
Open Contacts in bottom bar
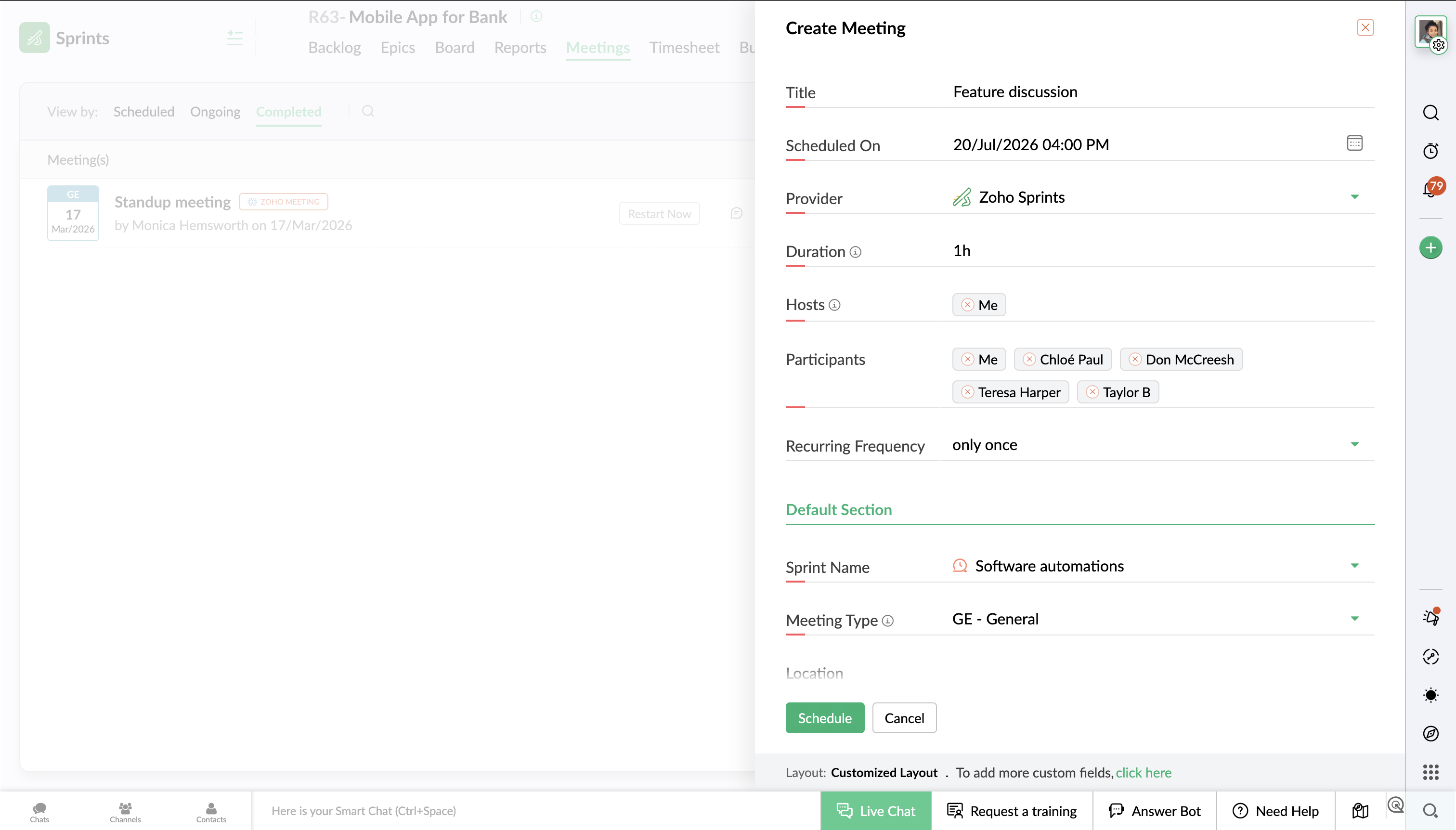click(211, 812)
